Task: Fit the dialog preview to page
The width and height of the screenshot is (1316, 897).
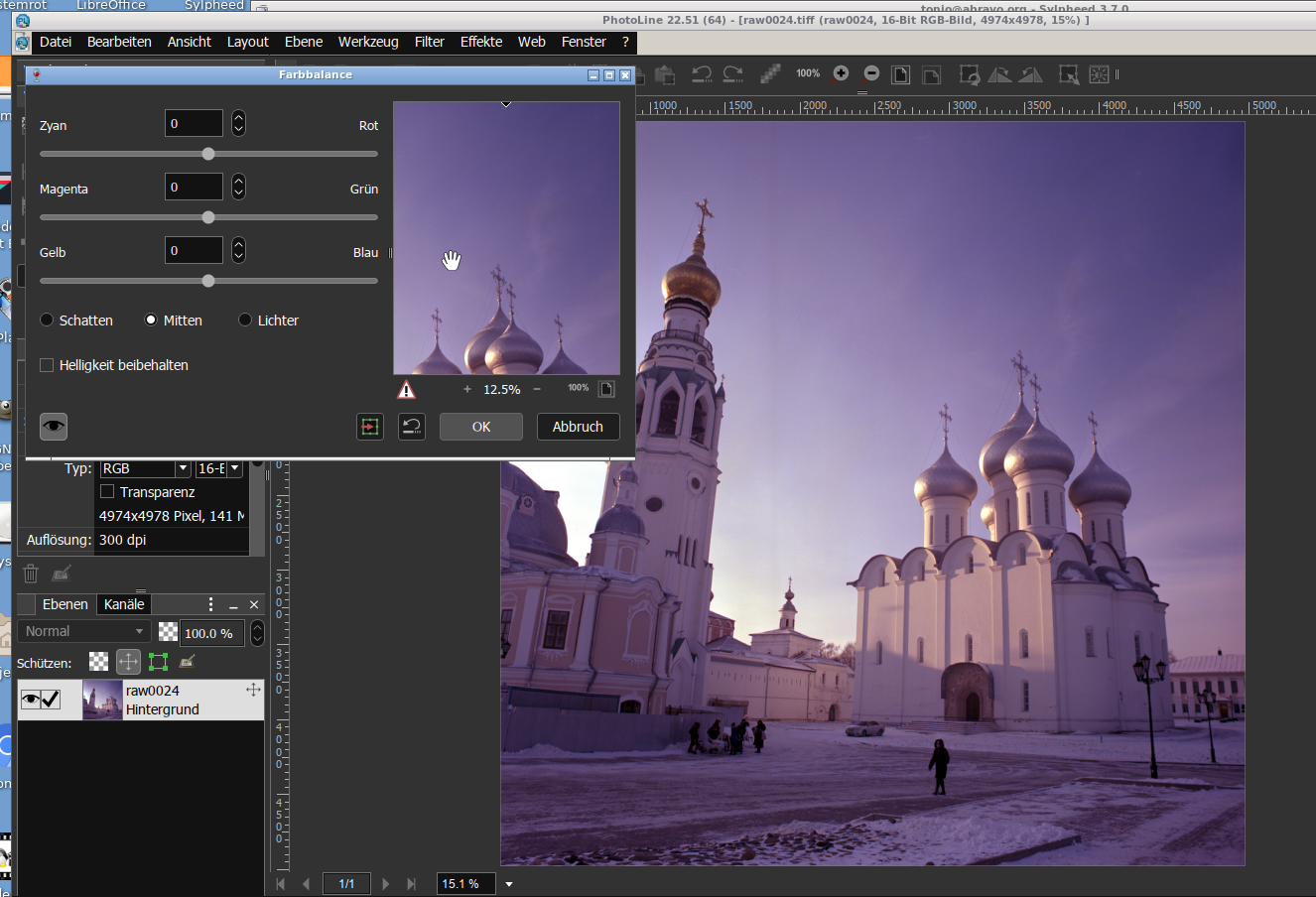Action: pos(606,389)
